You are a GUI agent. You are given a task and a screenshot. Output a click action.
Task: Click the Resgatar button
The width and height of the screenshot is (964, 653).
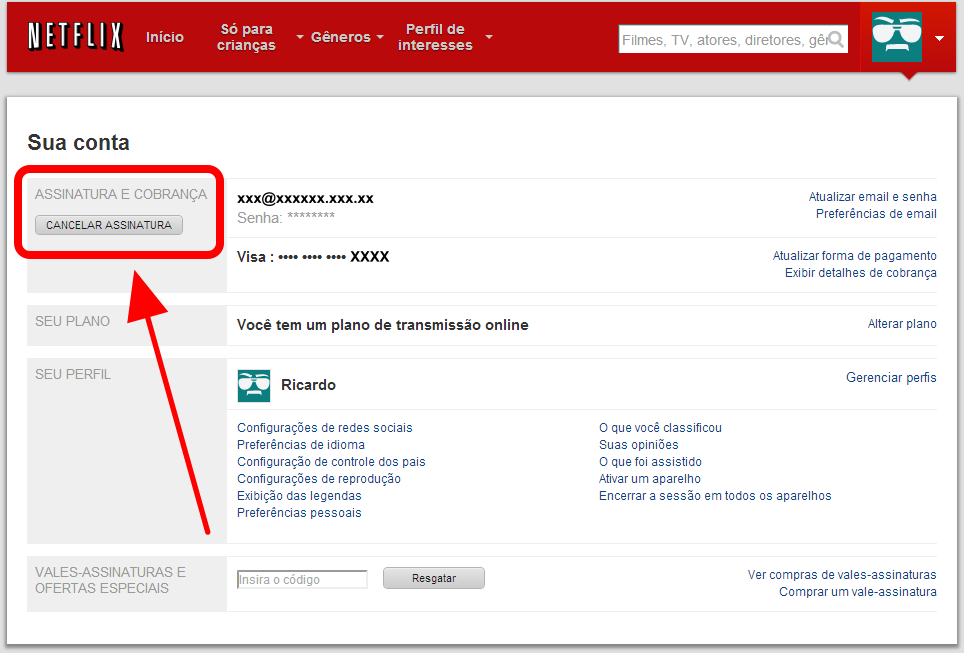pos(434,578)
